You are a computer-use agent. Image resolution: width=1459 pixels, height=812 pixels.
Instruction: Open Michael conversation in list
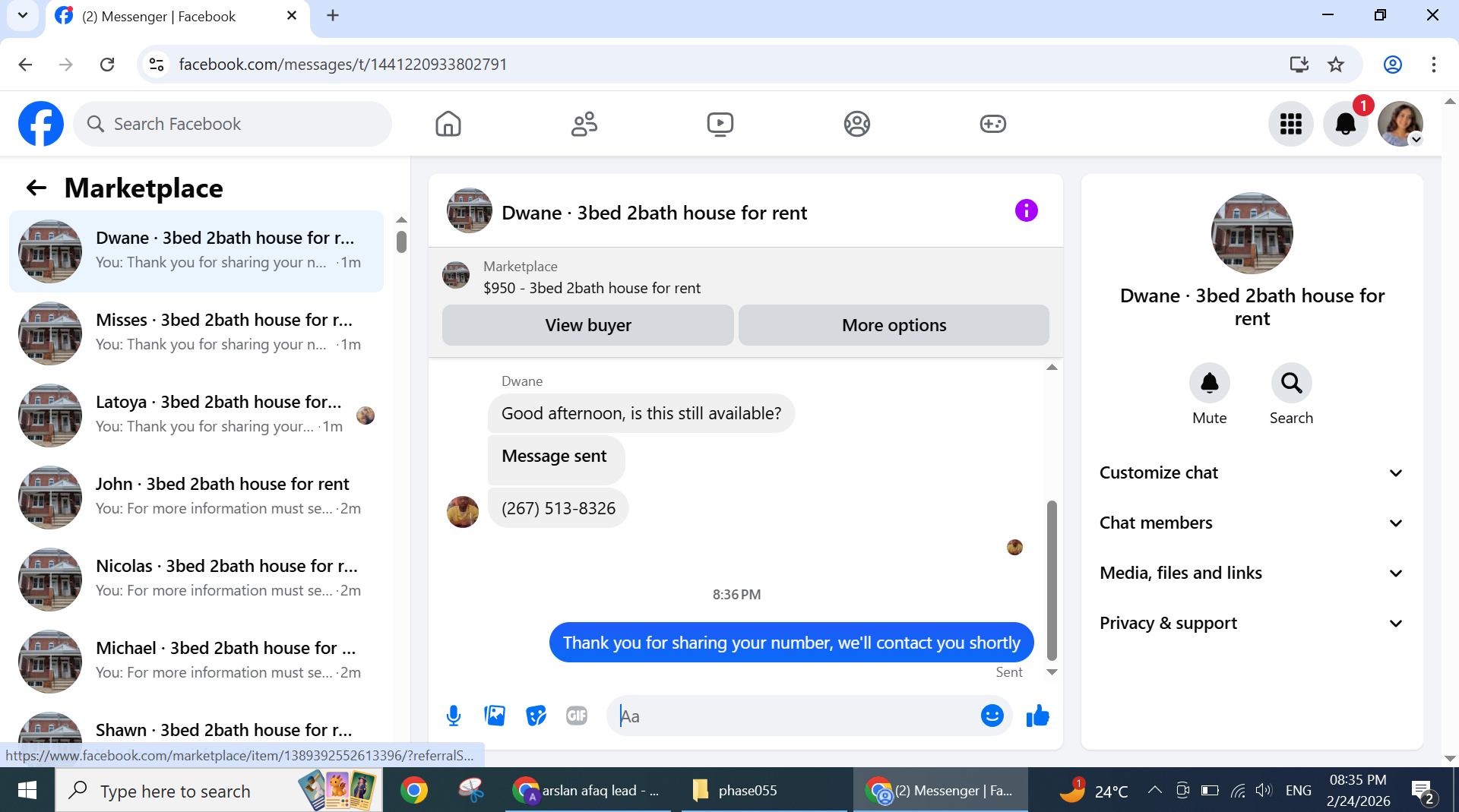tap(197, 661)
